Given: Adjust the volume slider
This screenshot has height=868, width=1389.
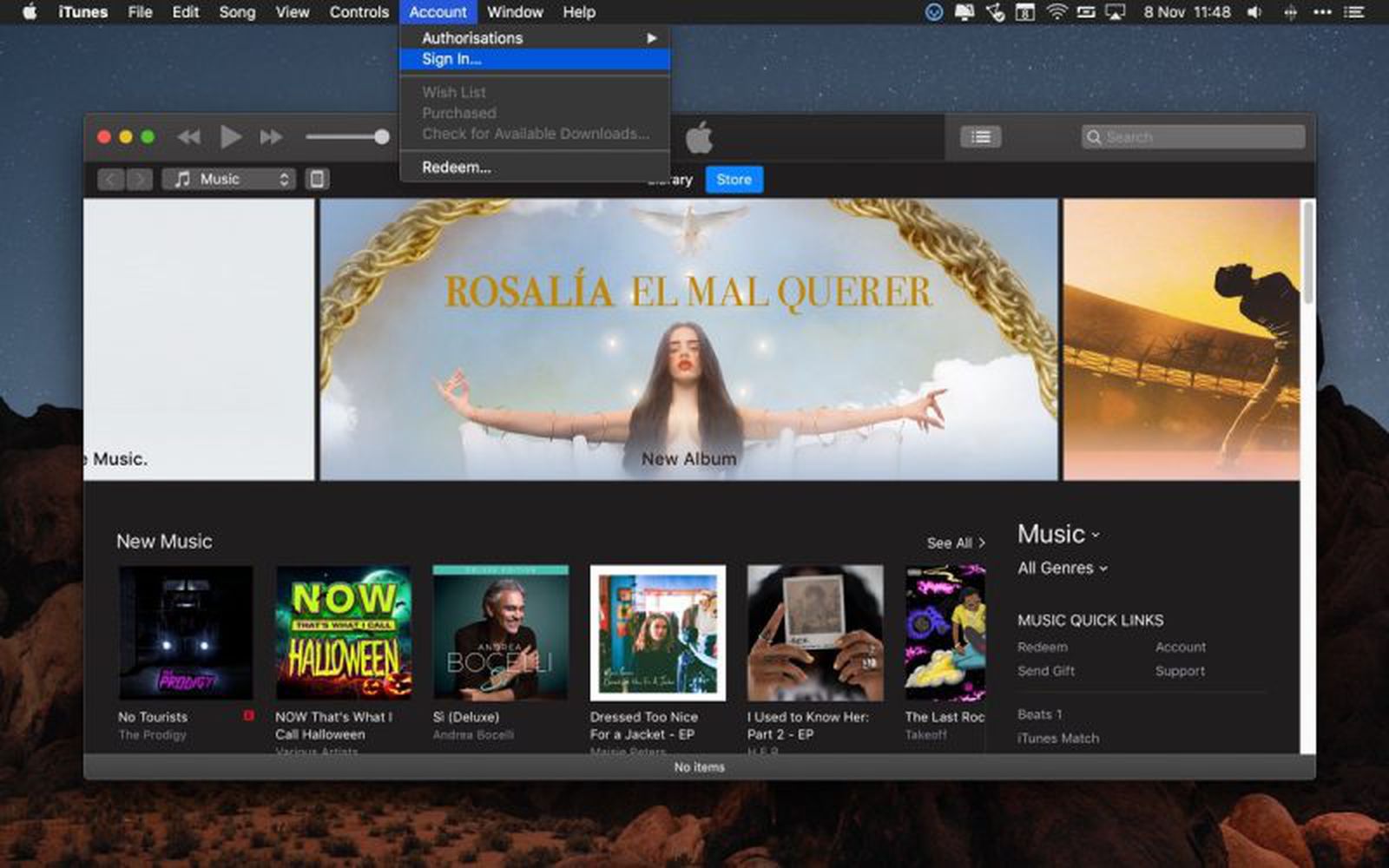Looking at the screenshot, I should [x=347, y=136].
